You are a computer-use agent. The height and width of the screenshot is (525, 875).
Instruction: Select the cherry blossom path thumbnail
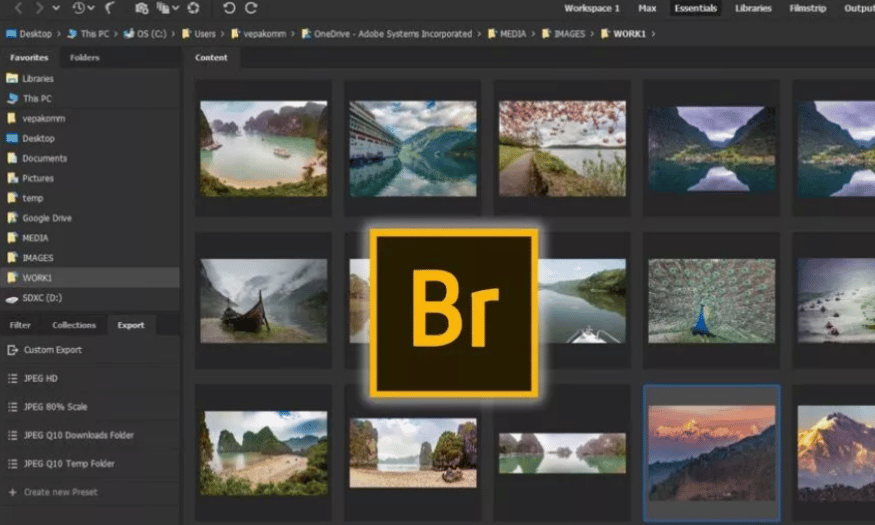[x=562, y=148]
